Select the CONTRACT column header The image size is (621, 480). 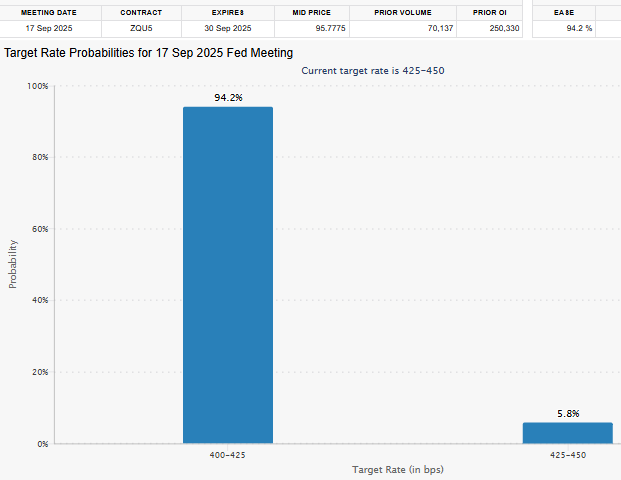(x=141, y=13)
